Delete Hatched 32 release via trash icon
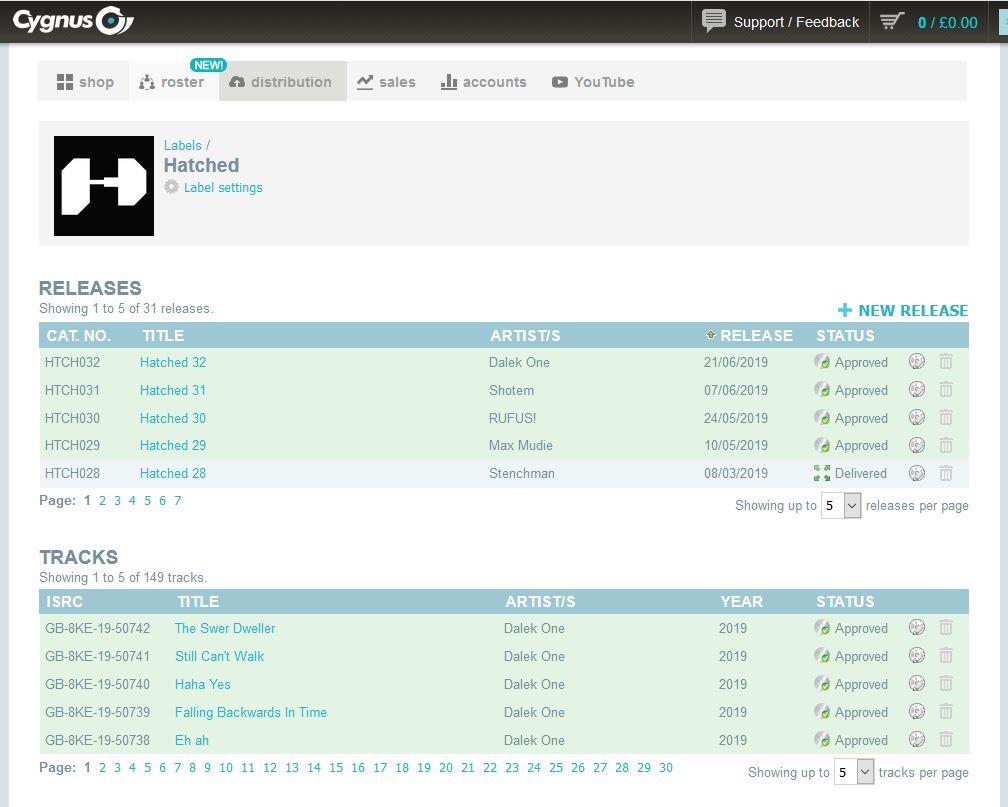 tap(946, 361)
